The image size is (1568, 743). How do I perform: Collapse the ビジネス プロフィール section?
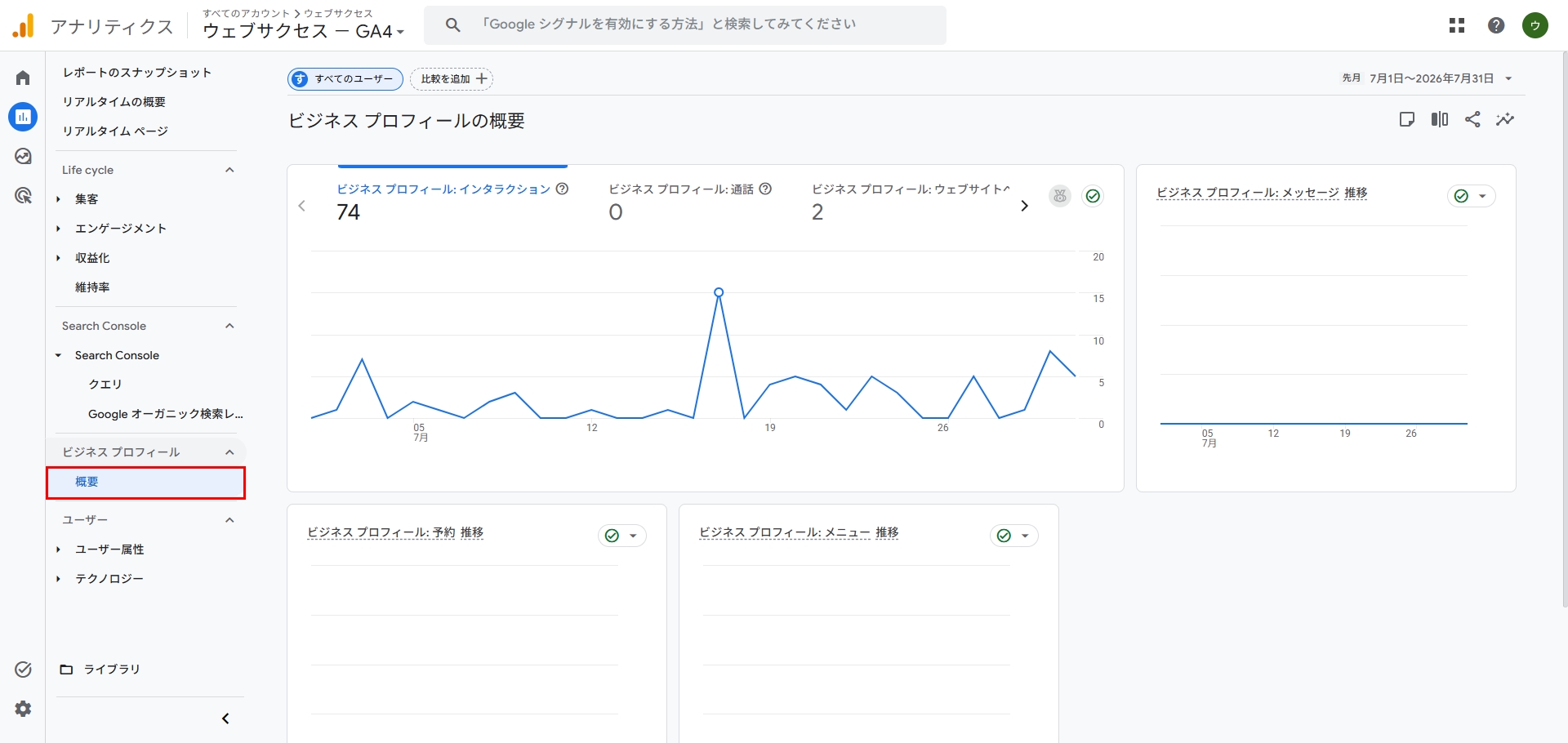(x=229, y=452)
